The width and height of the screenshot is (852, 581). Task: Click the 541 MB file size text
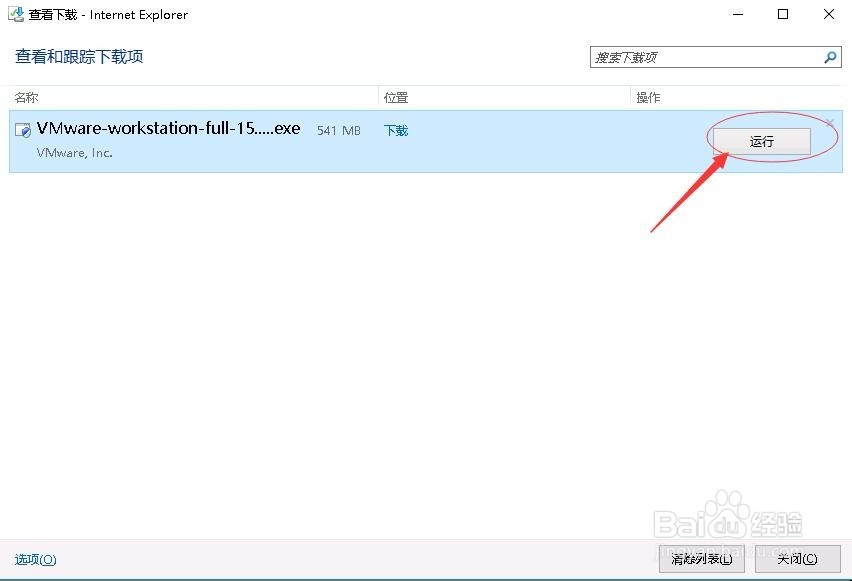[338, 130]
